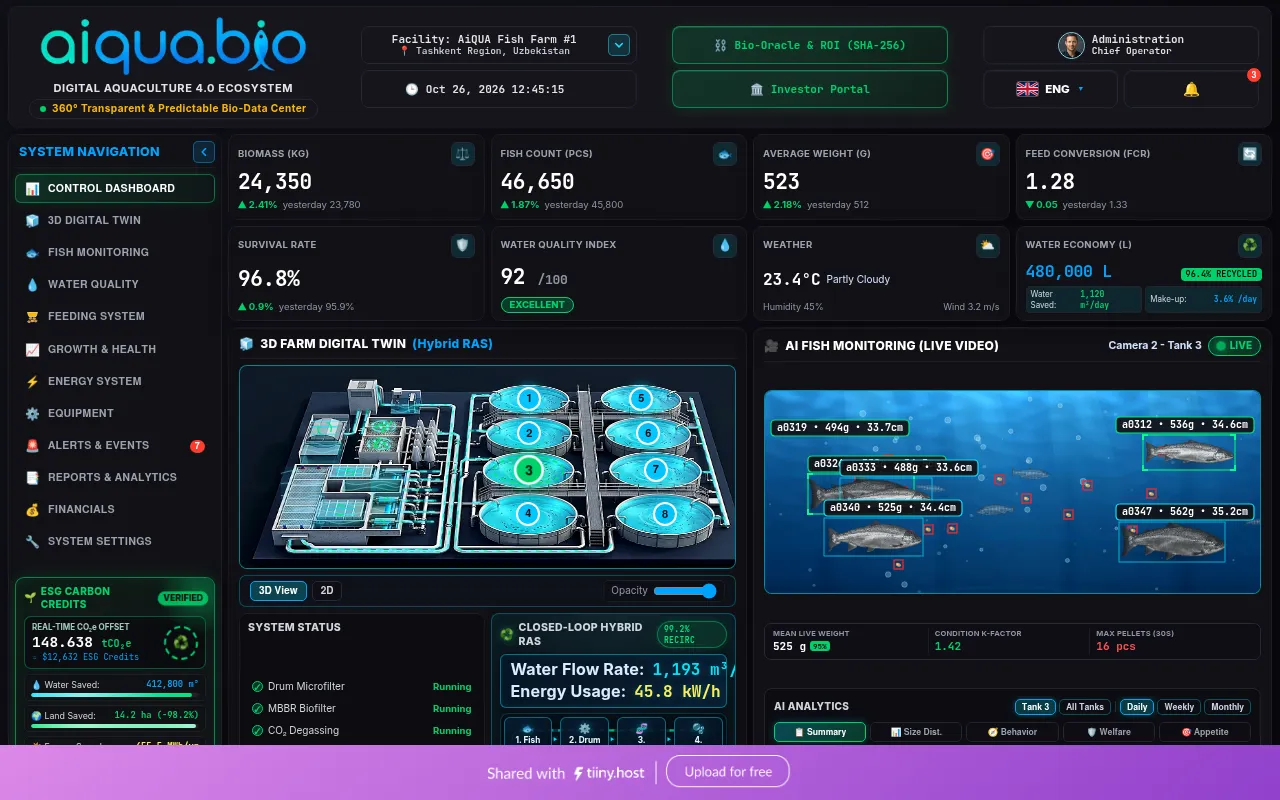Click the Opacity slider
1280x800 pixels.
coord(686,591)
